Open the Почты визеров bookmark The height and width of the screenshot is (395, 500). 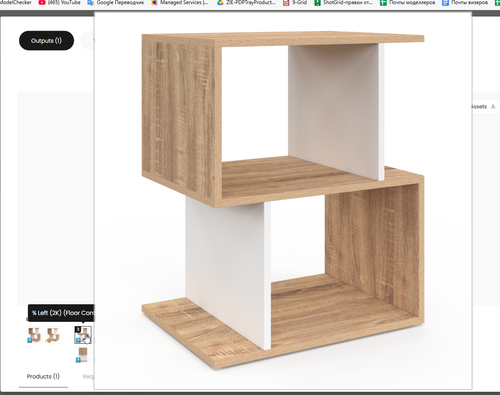[465, 3]
